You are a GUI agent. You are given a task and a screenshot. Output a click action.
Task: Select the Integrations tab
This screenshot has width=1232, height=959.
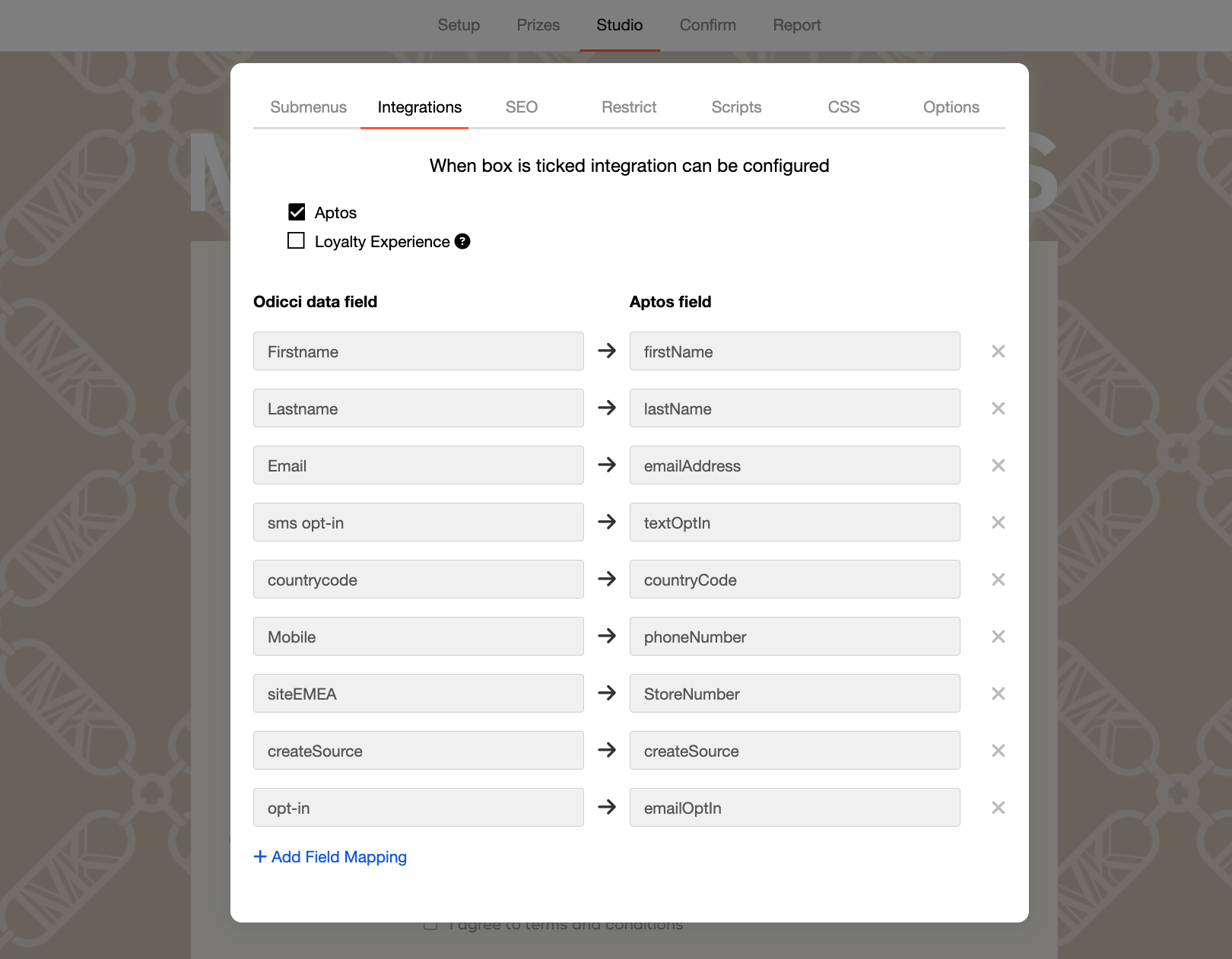click(x=420, y=107)
